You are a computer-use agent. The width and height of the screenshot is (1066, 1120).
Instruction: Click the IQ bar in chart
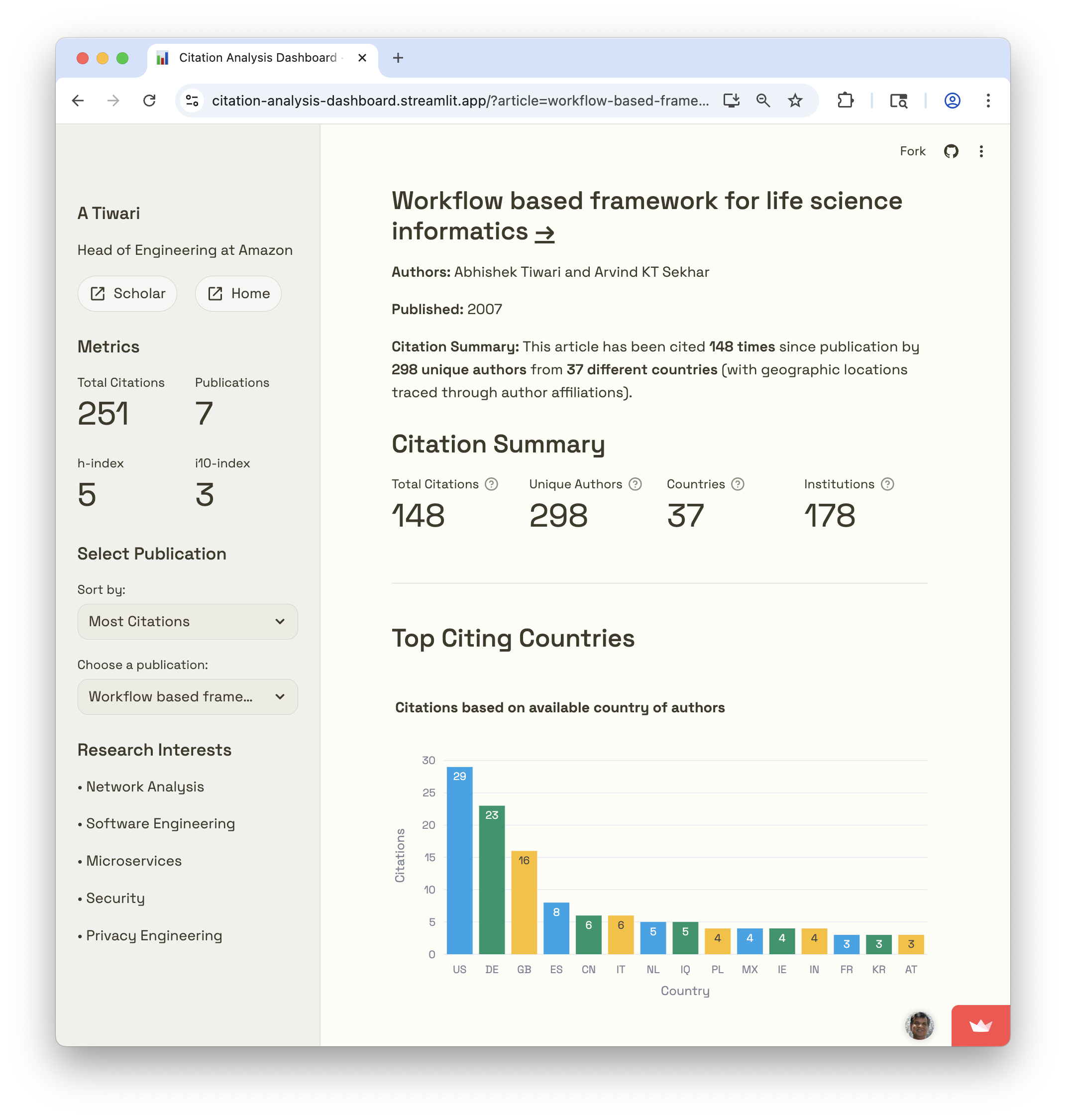[x=685, y=938]
